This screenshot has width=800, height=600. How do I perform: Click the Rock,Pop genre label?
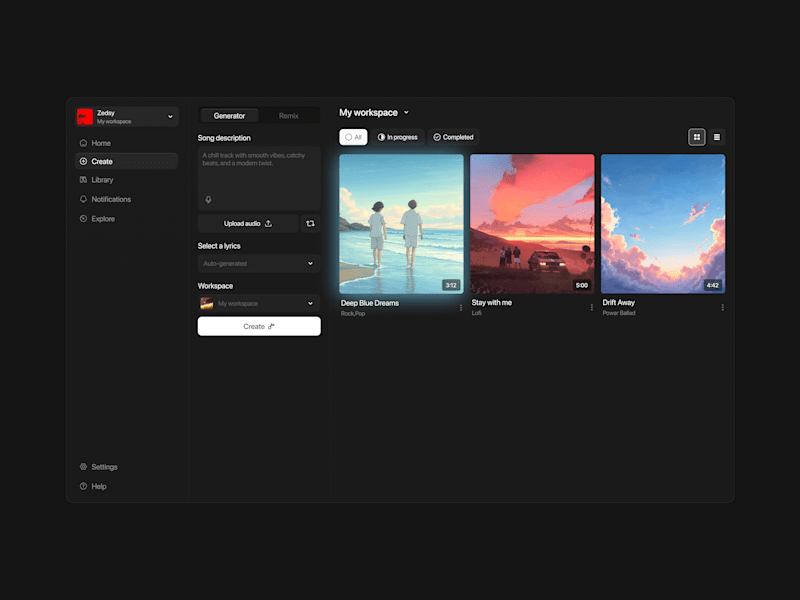click(x=353, y=314)
